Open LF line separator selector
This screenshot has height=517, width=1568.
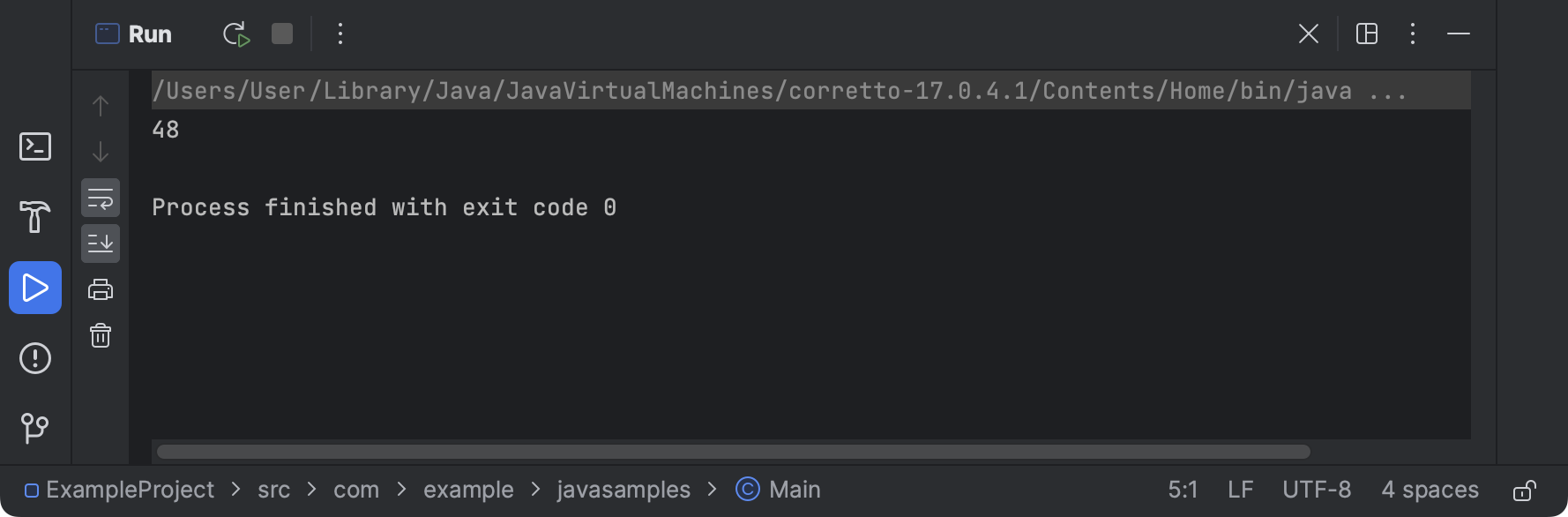coord(1240,490)
